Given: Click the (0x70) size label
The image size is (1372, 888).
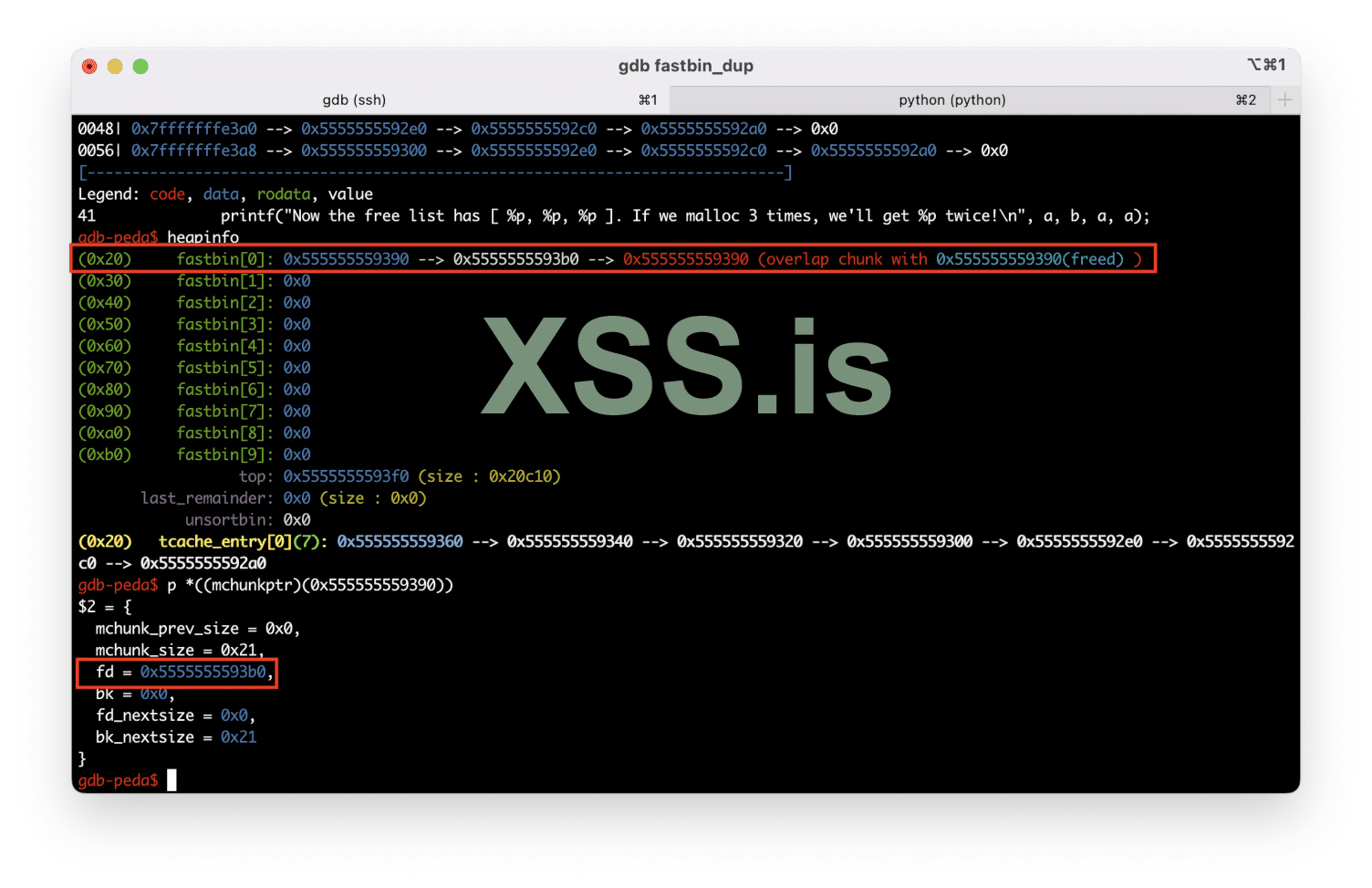Looking at the screenshot, I should click(x=105, y=368).
